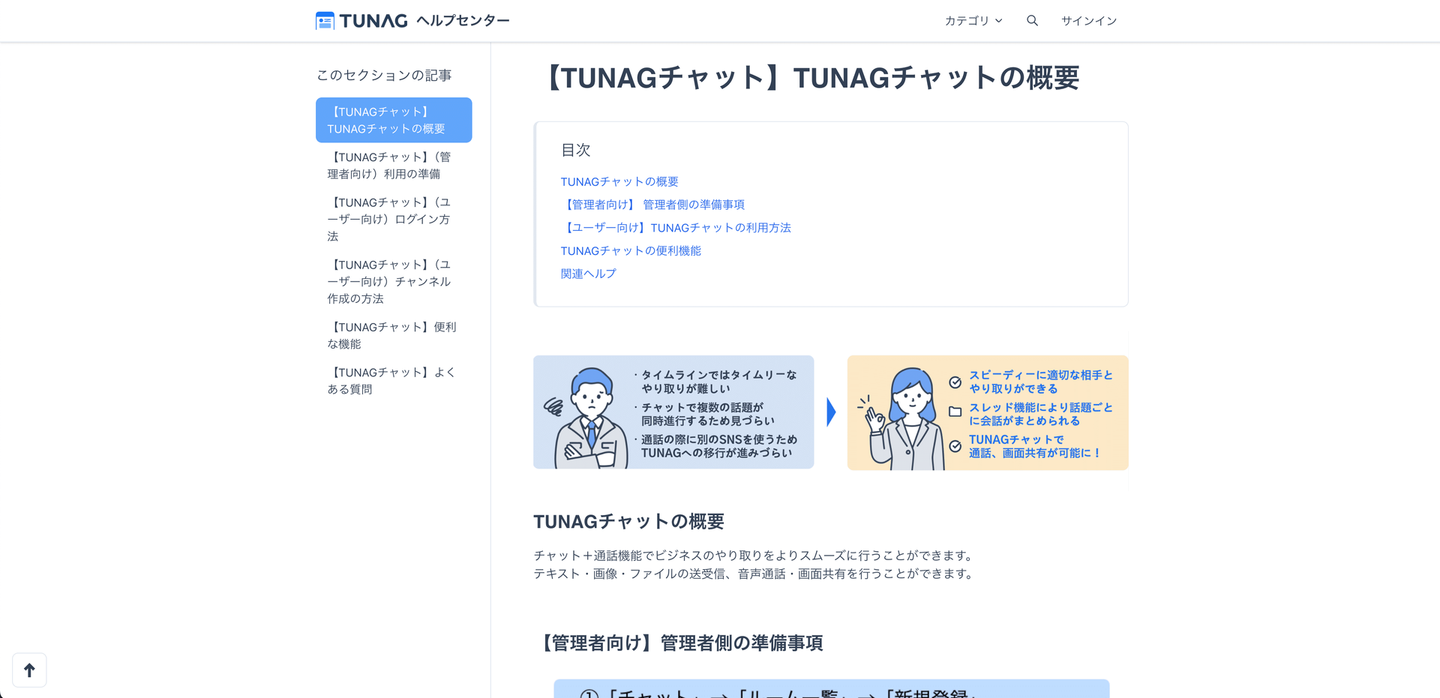Click the このセクションの記事 heading
This screenshot has height=698, width=1440.
pos(384,75)
